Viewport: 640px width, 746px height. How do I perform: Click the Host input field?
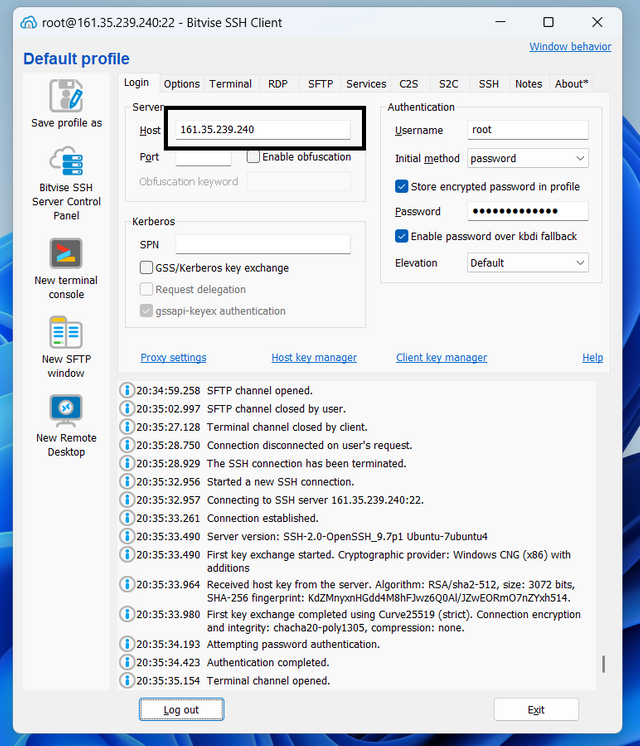click(x=263, y=129)
